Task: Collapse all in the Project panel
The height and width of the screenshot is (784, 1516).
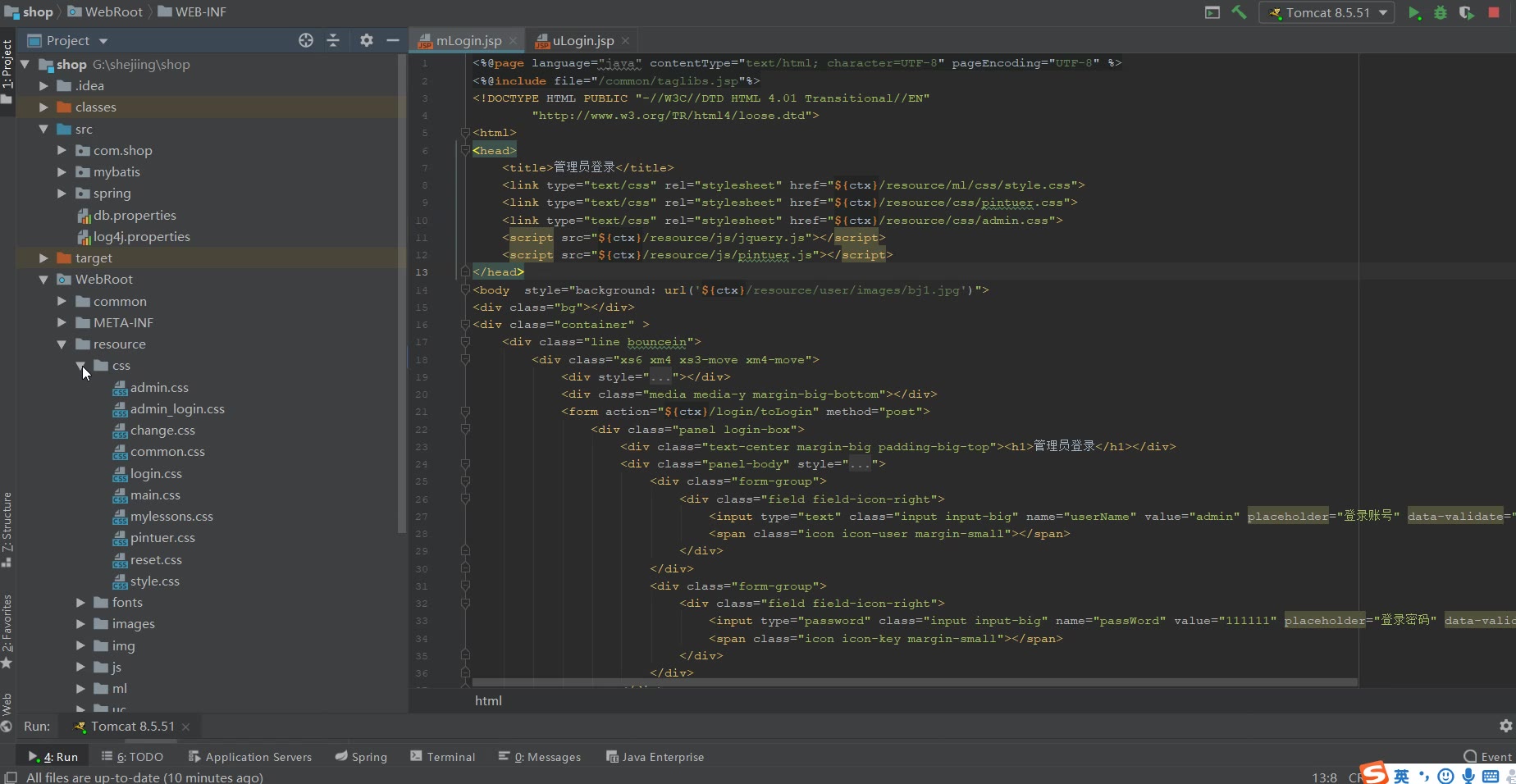Action: [333, 40]
